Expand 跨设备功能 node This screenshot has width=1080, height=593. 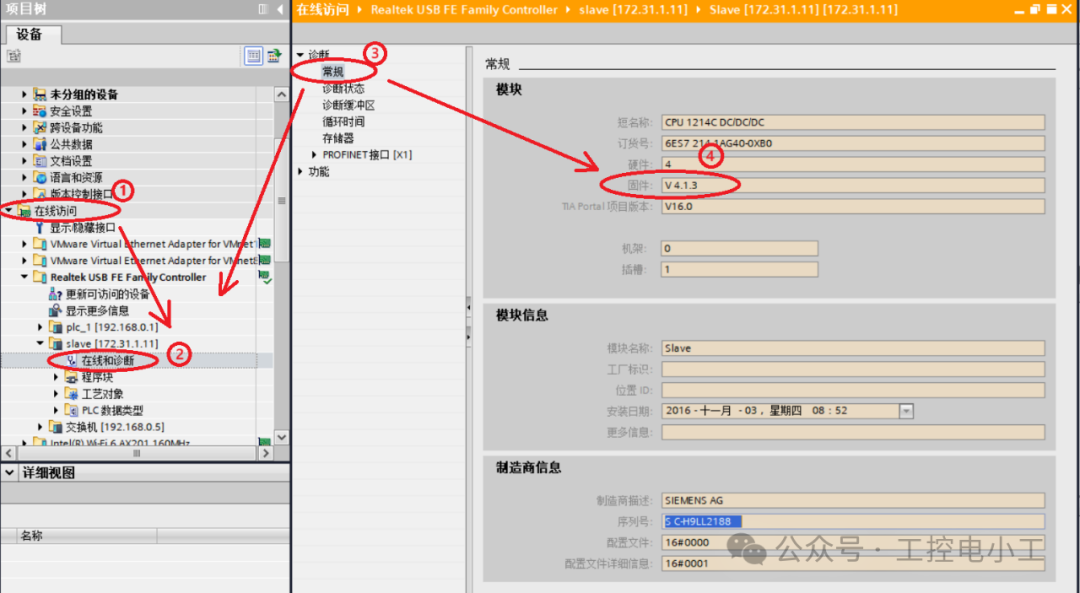click(24, 127)
